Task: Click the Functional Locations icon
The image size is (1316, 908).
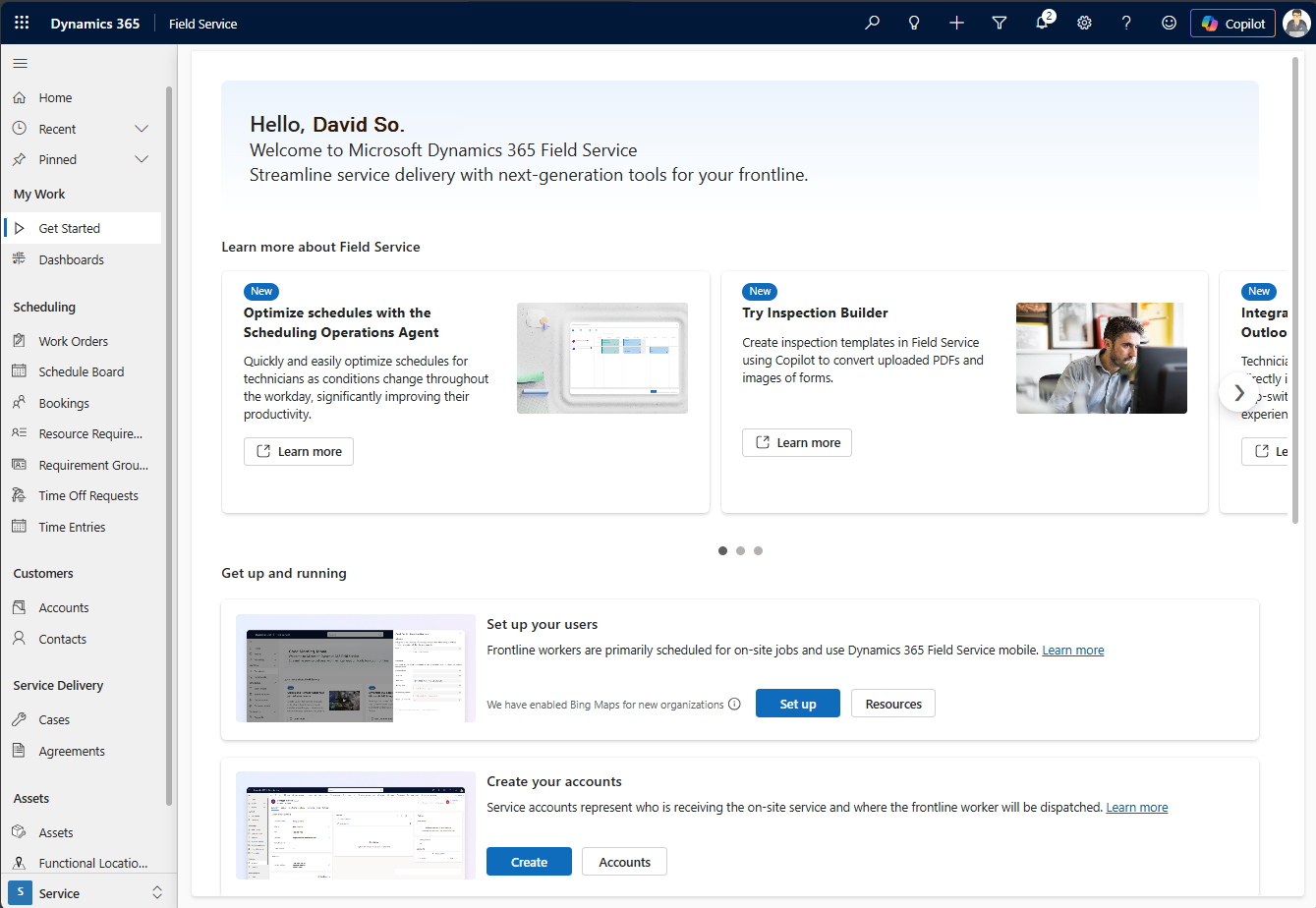Action: pos(19,863)
